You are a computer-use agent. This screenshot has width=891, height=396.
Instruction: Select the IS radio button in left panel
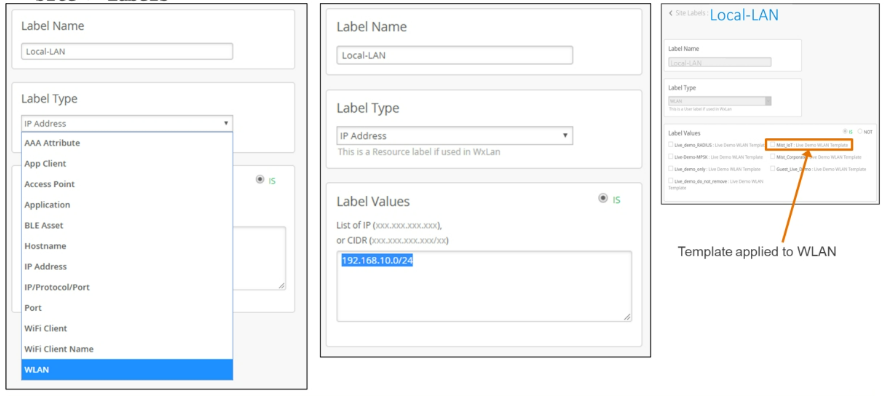tap(260, 179)
